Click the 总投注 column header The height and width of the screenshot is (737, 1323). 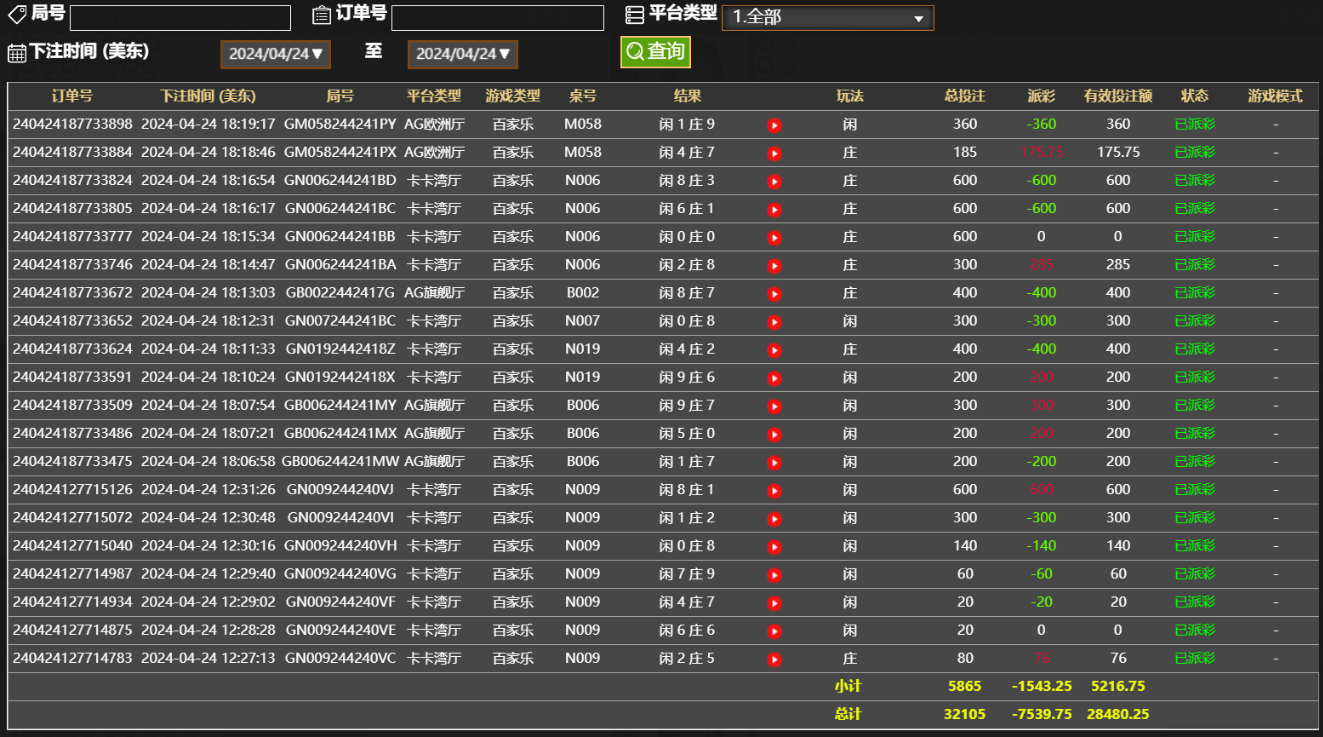coord(965,96)
